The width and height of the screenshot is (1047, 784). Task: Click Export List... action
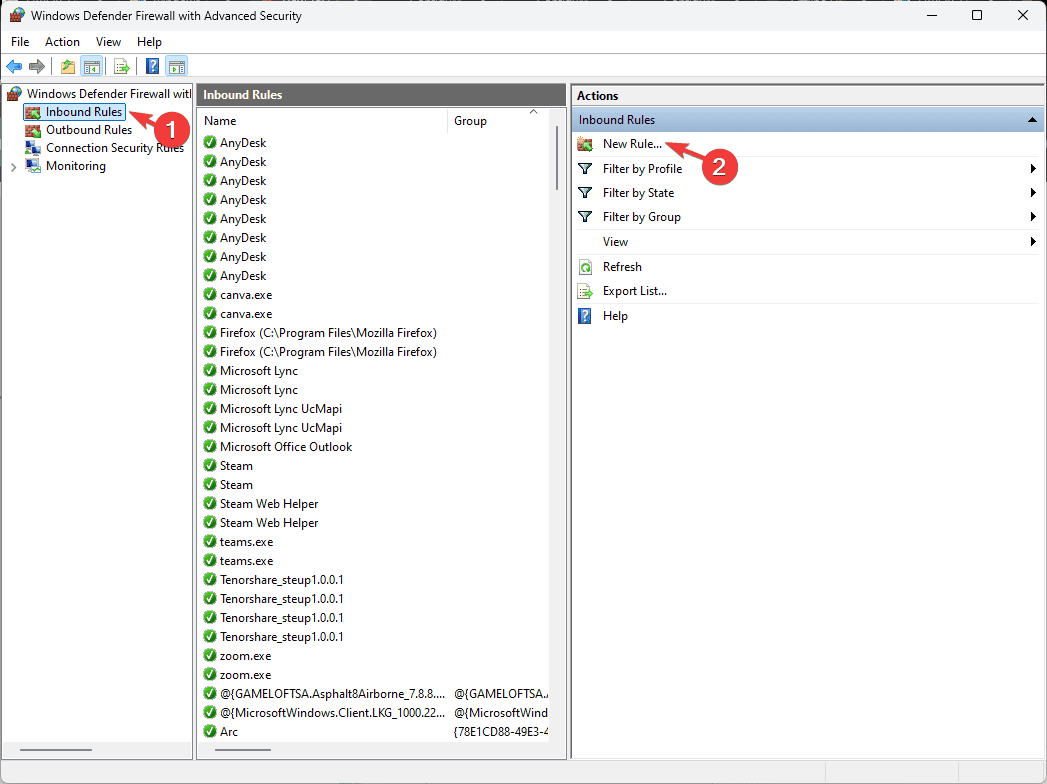point(634,291)
